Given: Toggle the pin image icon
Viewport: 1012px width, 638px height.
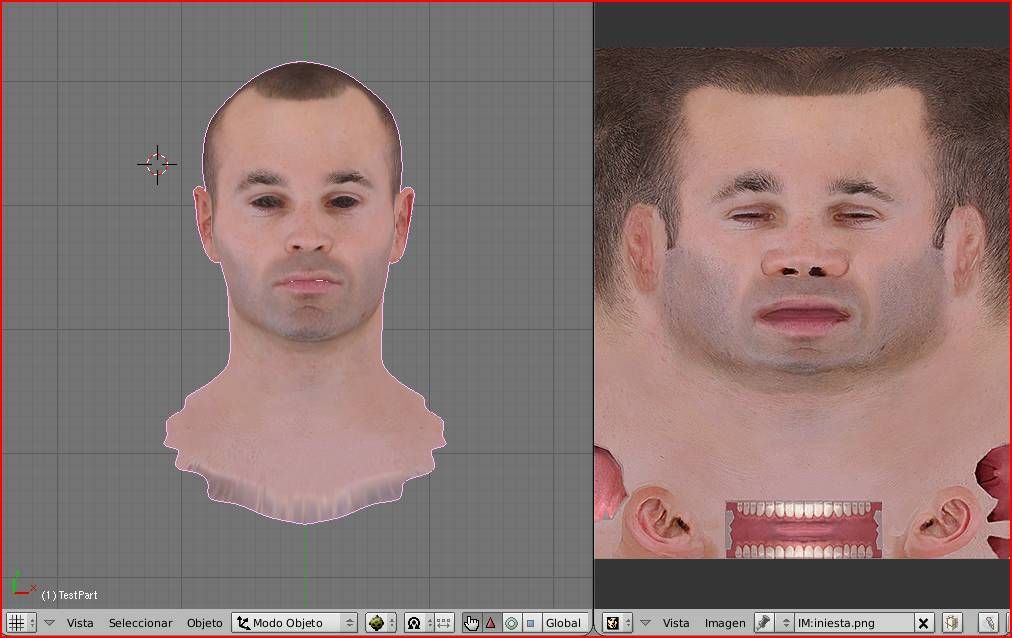Looking at the screenshot, I should tap(763, 623).
